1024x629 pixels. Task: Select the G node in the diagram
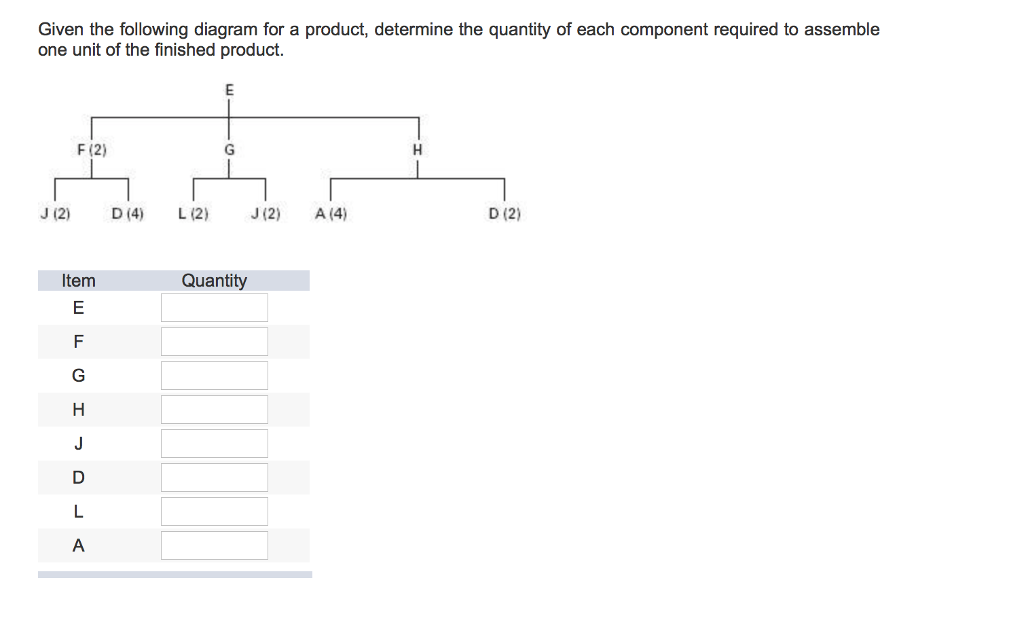(x=229, y=150)
